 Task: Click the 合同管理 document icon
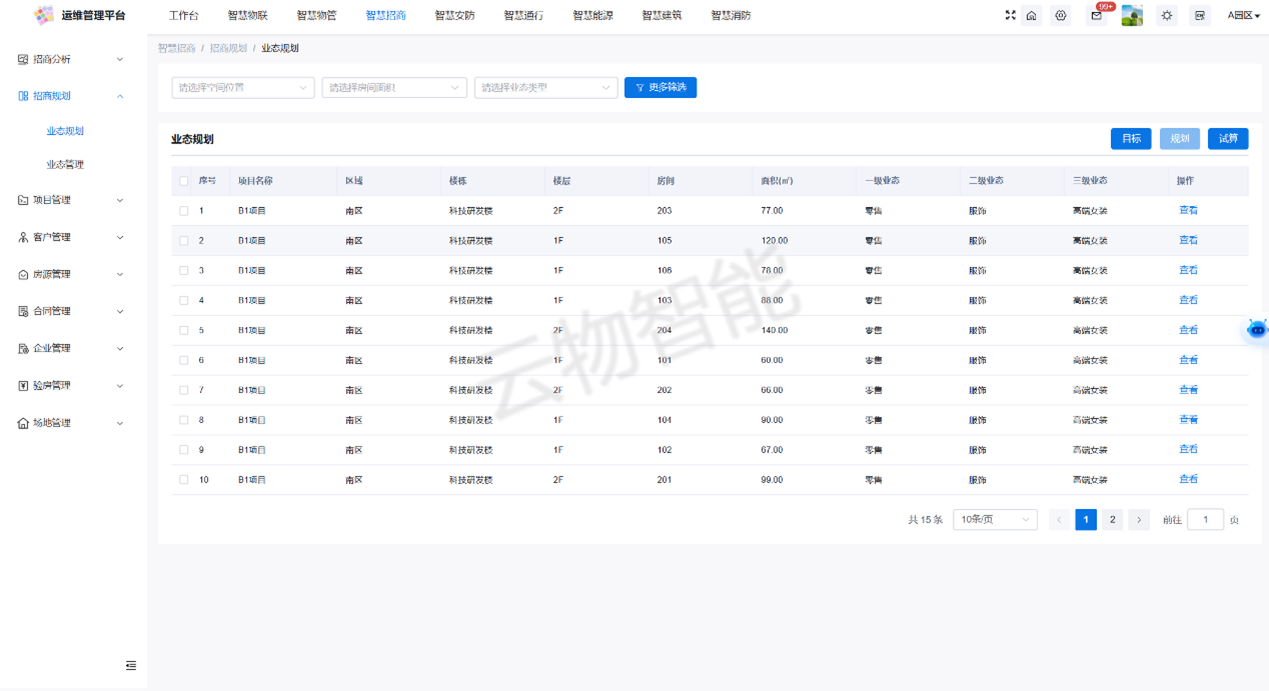(x=23, y=311)
